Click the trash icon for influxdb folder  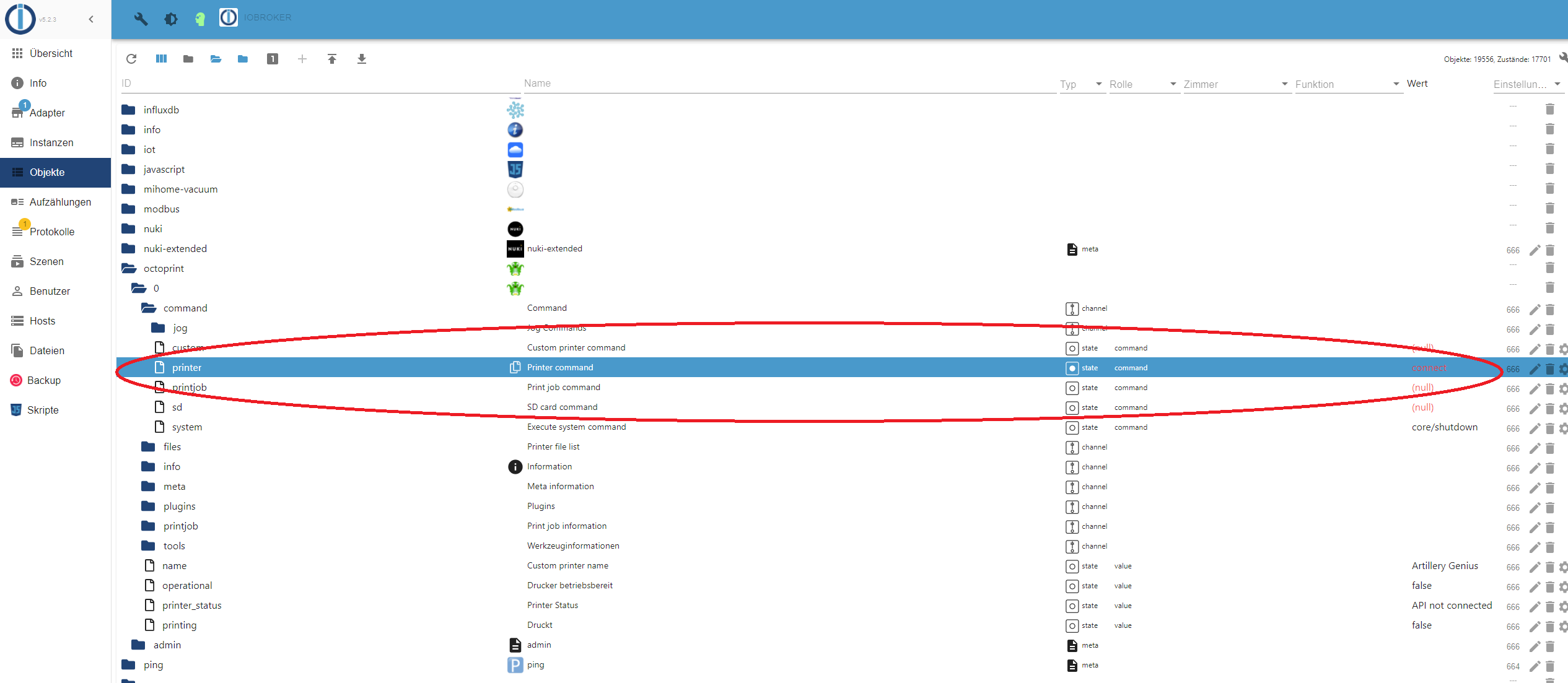(1549, 110)
